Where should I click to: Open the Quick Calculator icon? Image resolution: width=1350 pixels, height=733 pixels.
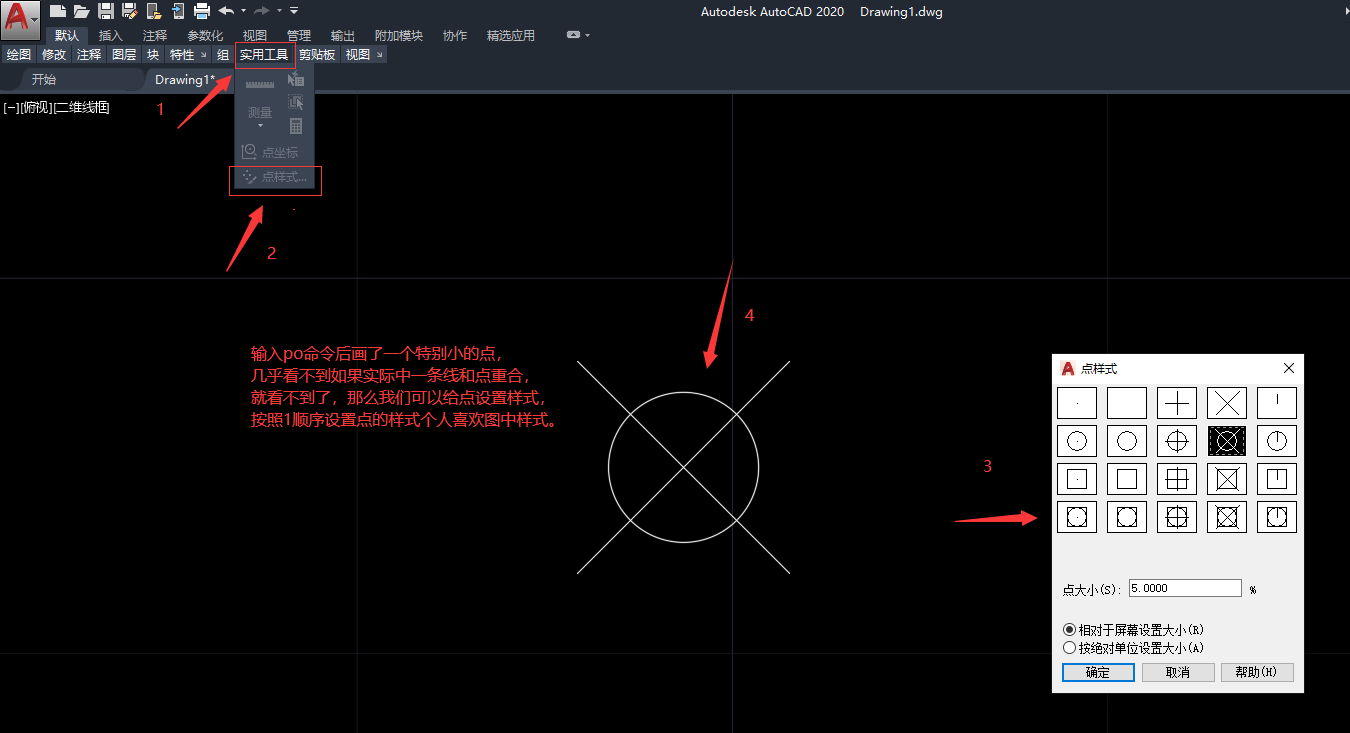(x=296, y=126)
